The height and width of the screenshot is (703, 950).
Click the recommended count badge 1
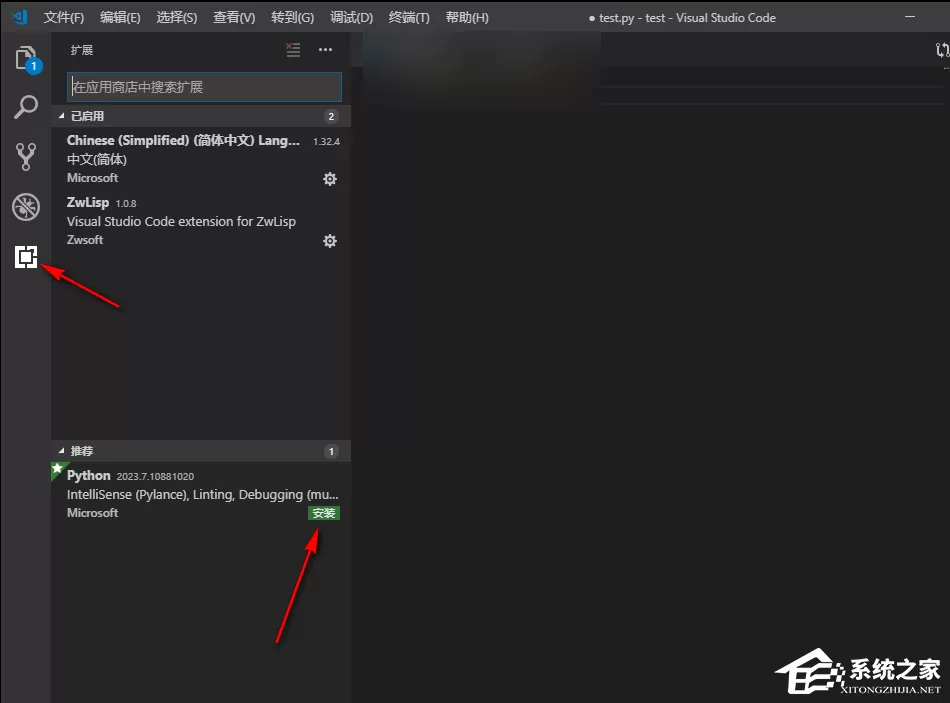point(331,451)
